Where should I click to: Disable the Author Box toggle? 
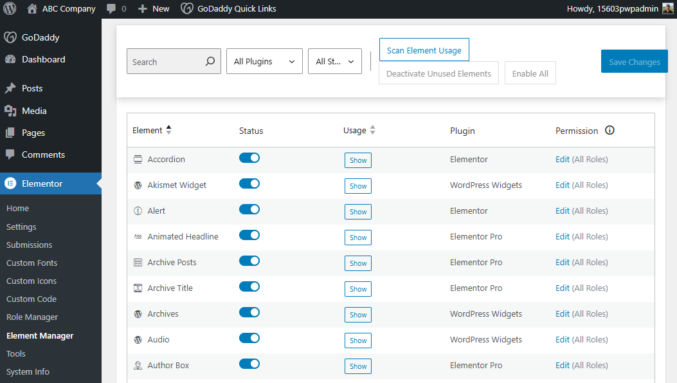click(250, 364)
